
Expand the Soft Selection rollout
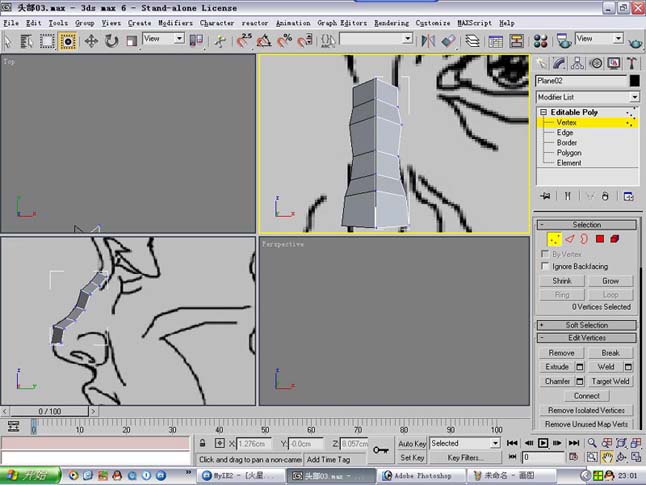pyautogui.click(x=587, y=325)
